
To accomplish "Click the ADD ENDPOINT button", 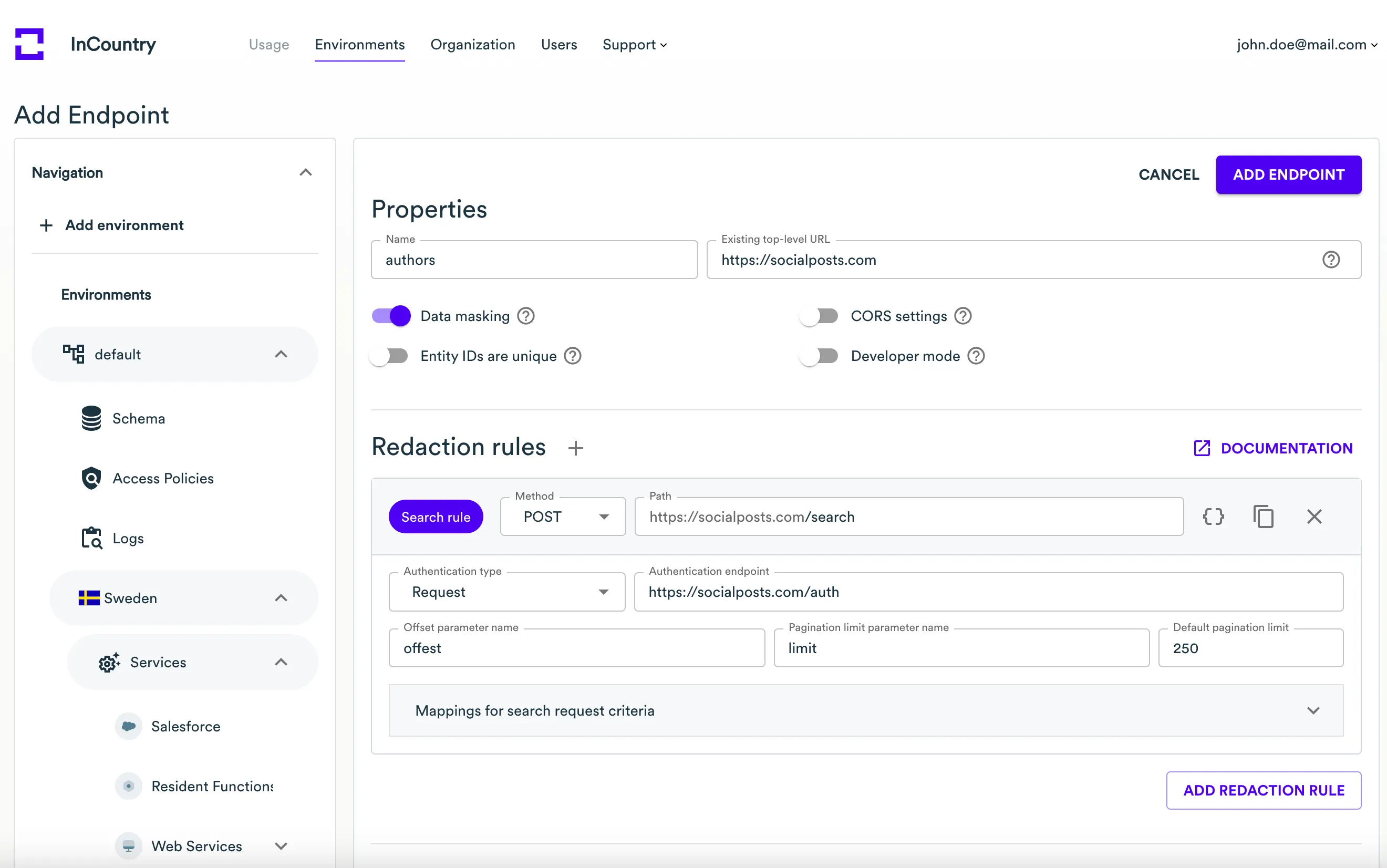I will (x=1288, y=174).
